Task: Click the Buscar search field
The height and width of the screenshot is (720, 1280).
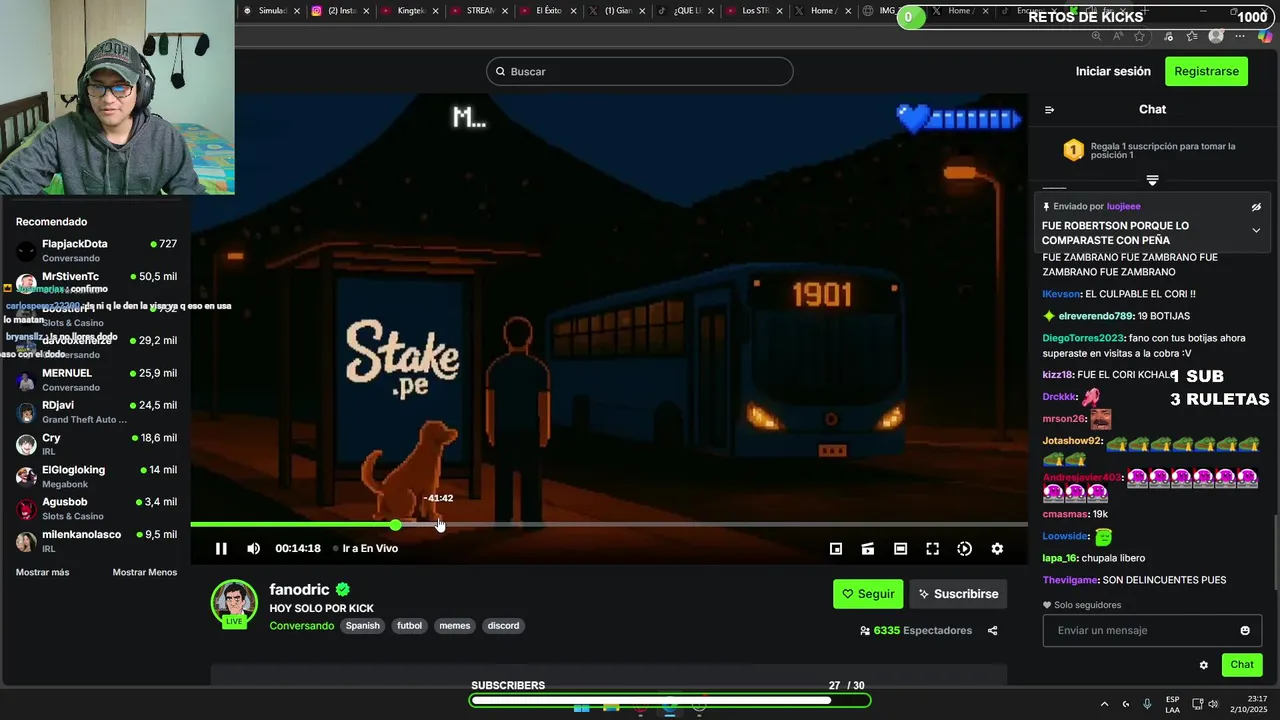Action: coord(640,72)
